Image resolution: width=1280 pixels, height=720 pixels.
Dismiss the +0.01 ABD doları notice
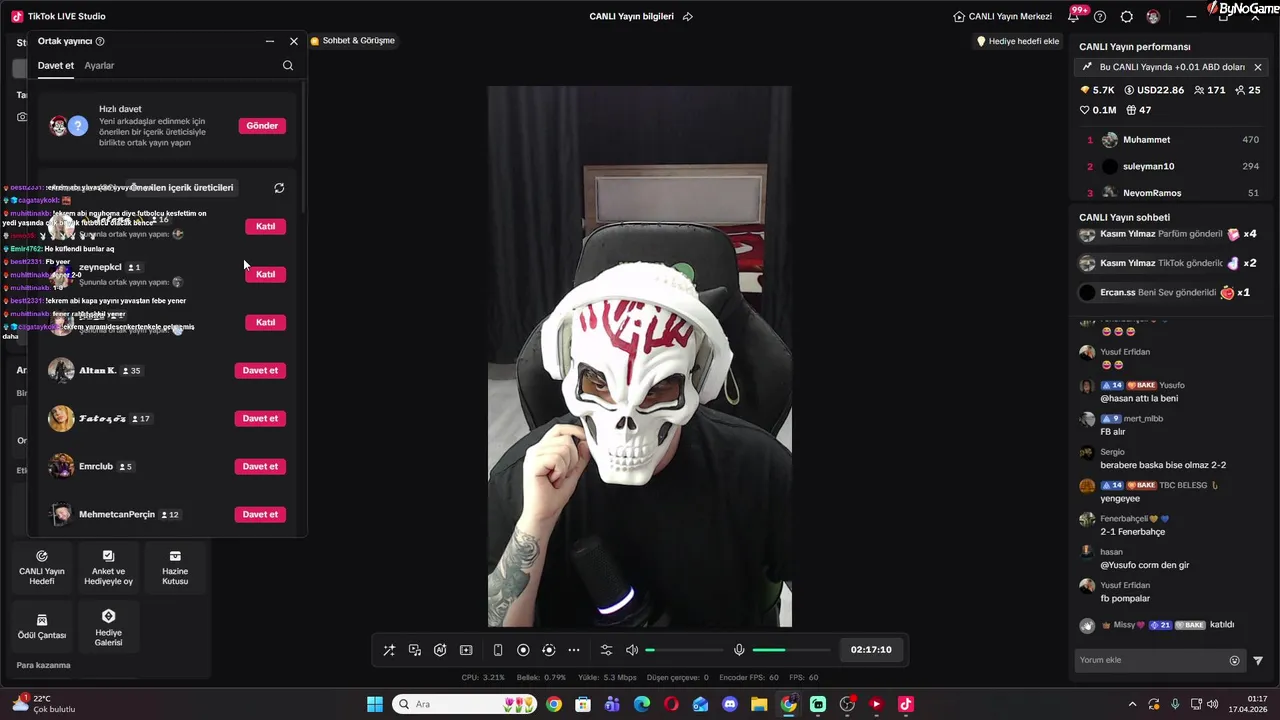pos(1258,67)
